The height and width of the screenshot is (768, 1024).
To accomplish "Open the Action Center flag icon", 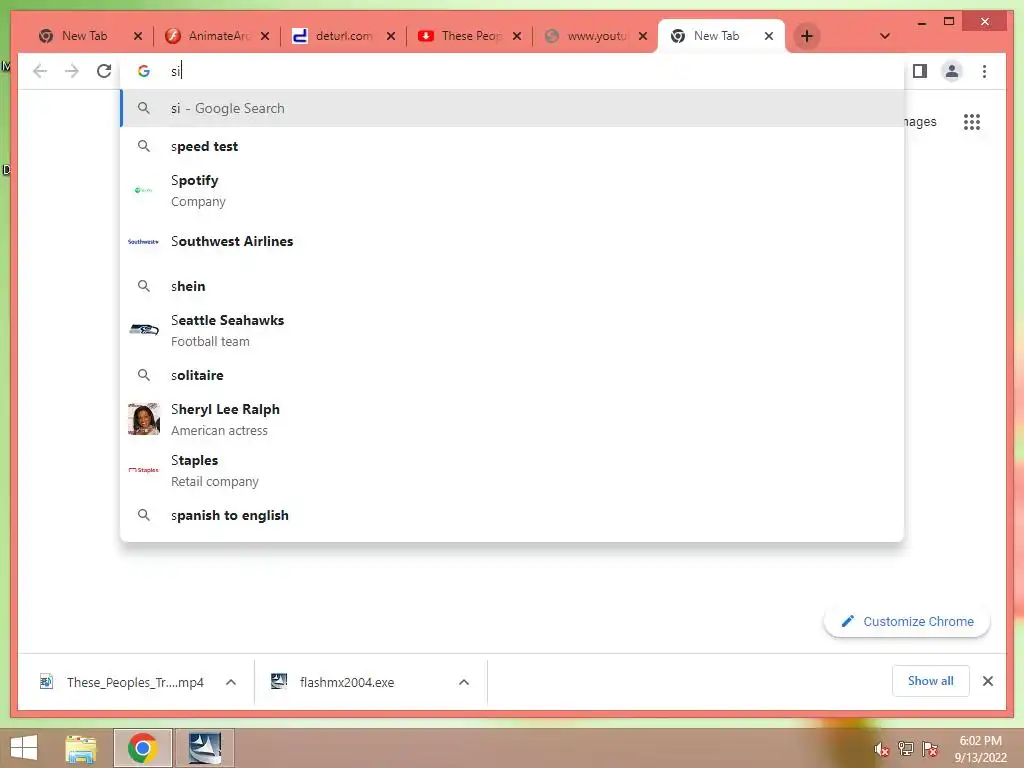I will (930, 749).
